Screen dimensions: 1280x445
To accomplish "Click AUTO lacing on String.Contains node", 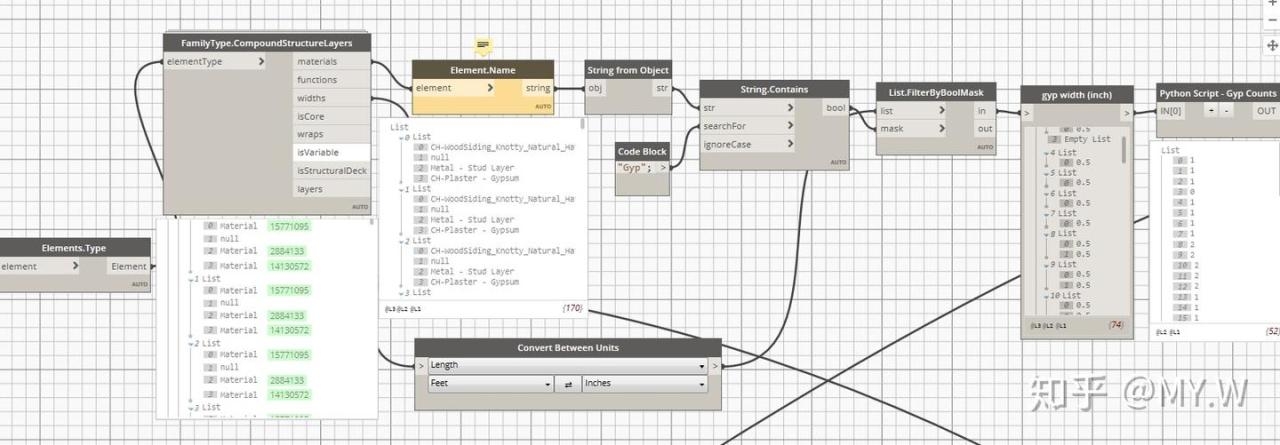I will pos(838,162).
